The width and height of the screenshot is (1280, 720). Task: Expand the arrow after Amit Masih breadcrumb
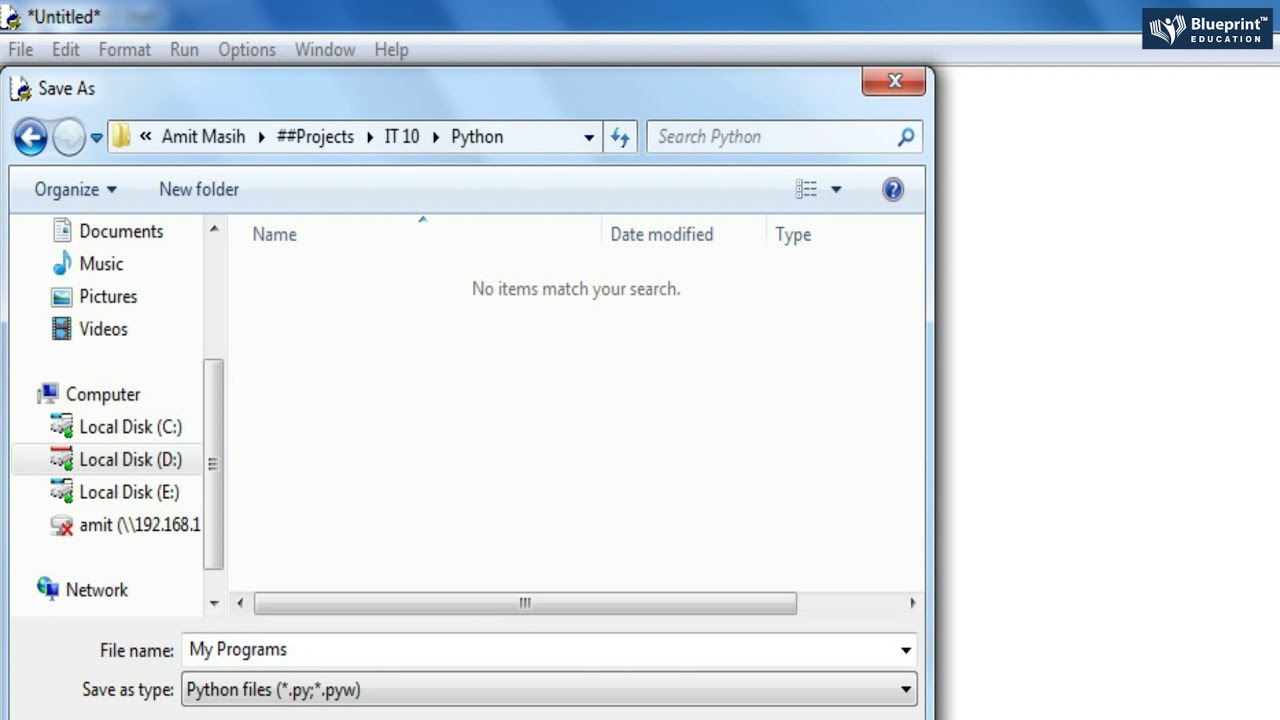tap(262, 137)
